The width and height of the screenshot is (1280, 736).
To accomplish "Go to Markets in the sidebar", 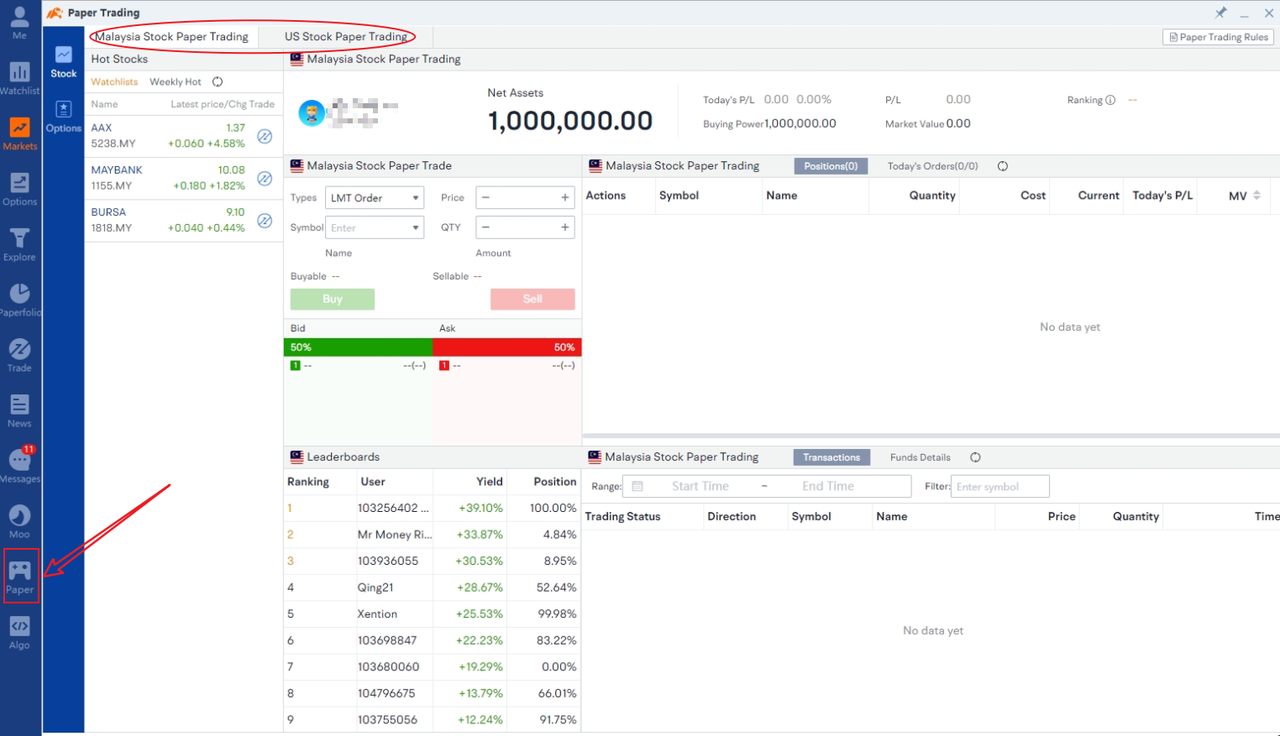I will pos(19,133).
